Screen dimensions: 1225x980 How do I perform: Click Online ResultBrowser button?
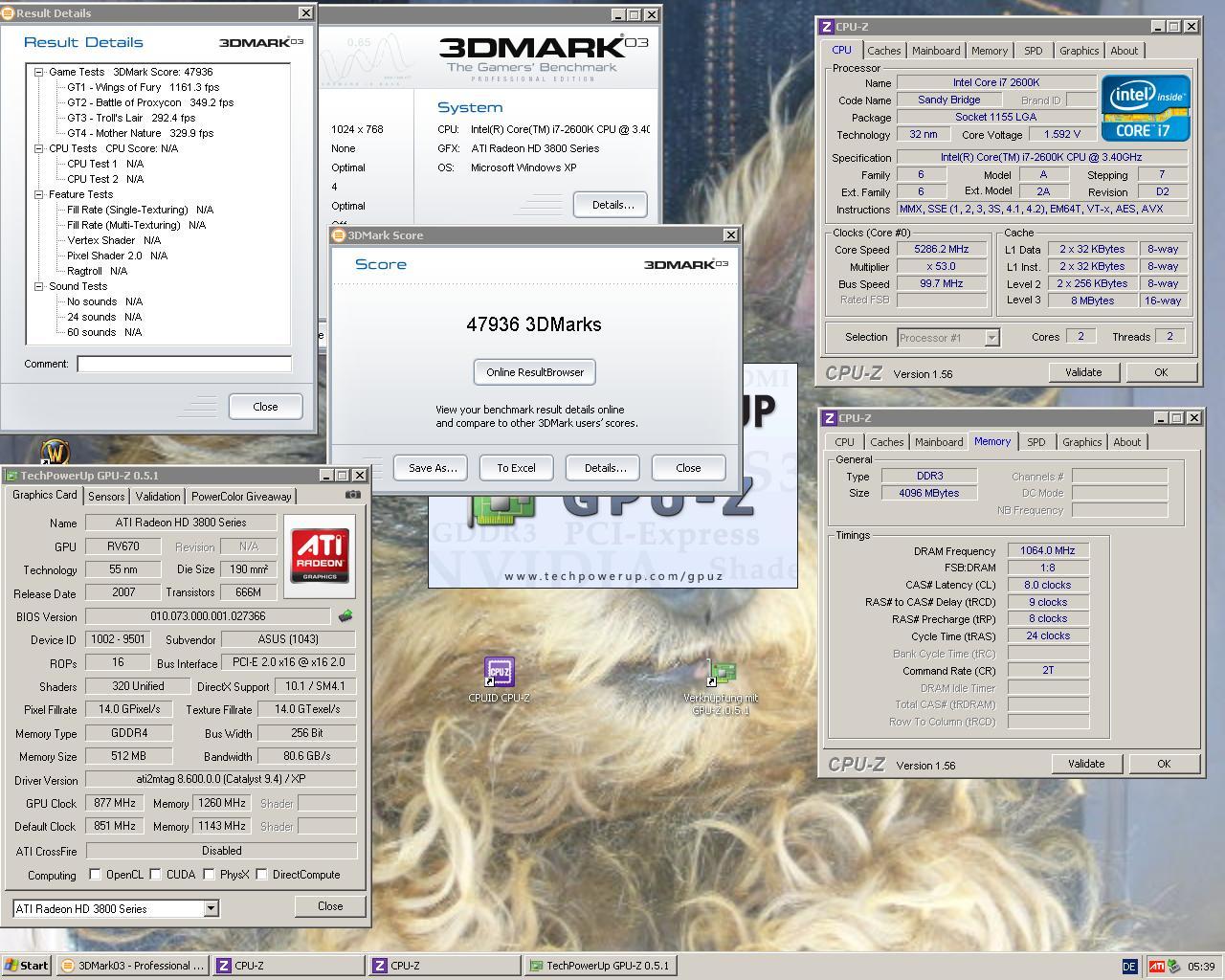pyautogui.click(x=535, y=372)
